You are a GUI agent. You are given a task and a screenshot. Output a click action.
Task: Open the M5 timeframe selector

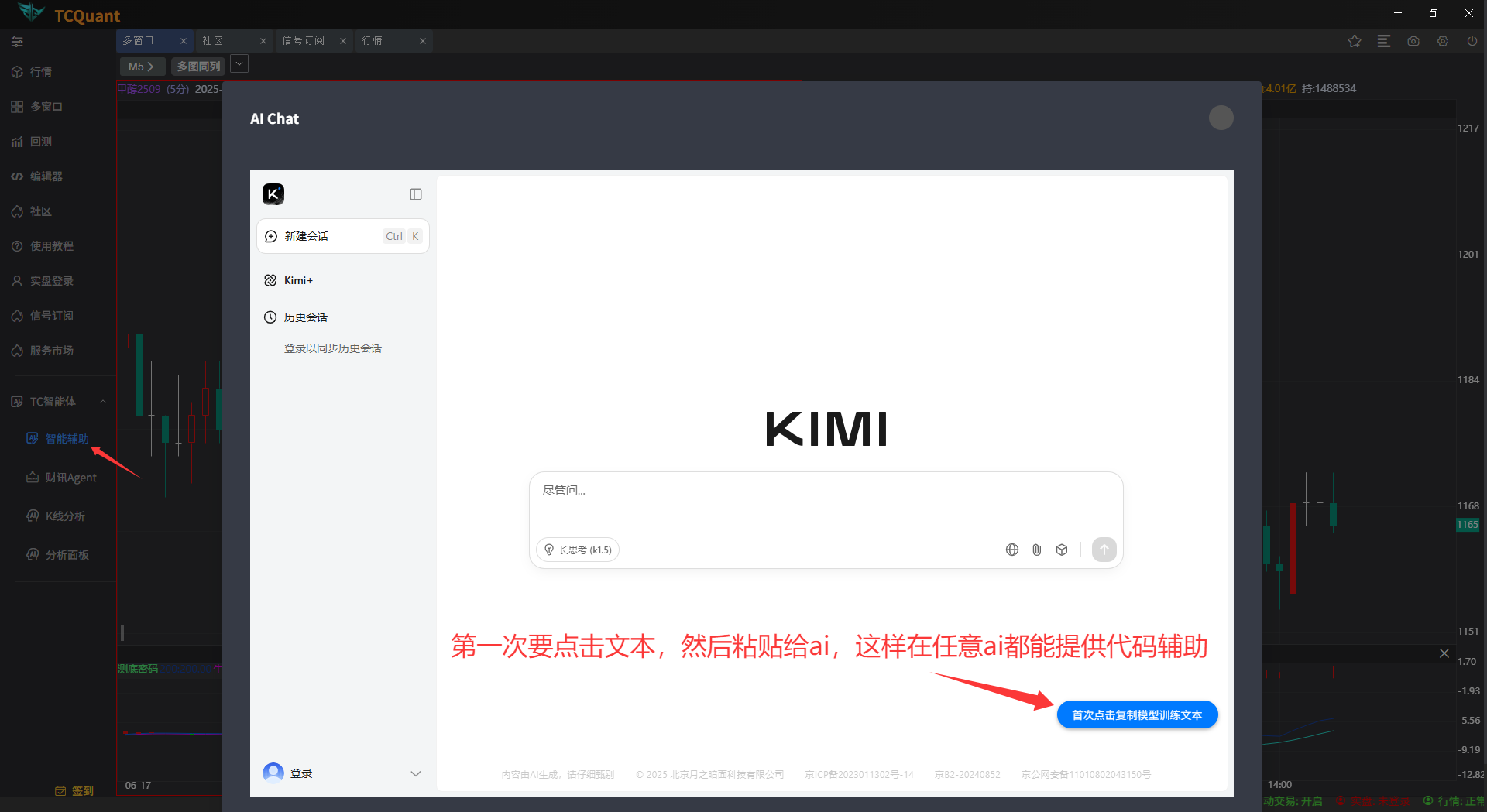coord(142,67)
